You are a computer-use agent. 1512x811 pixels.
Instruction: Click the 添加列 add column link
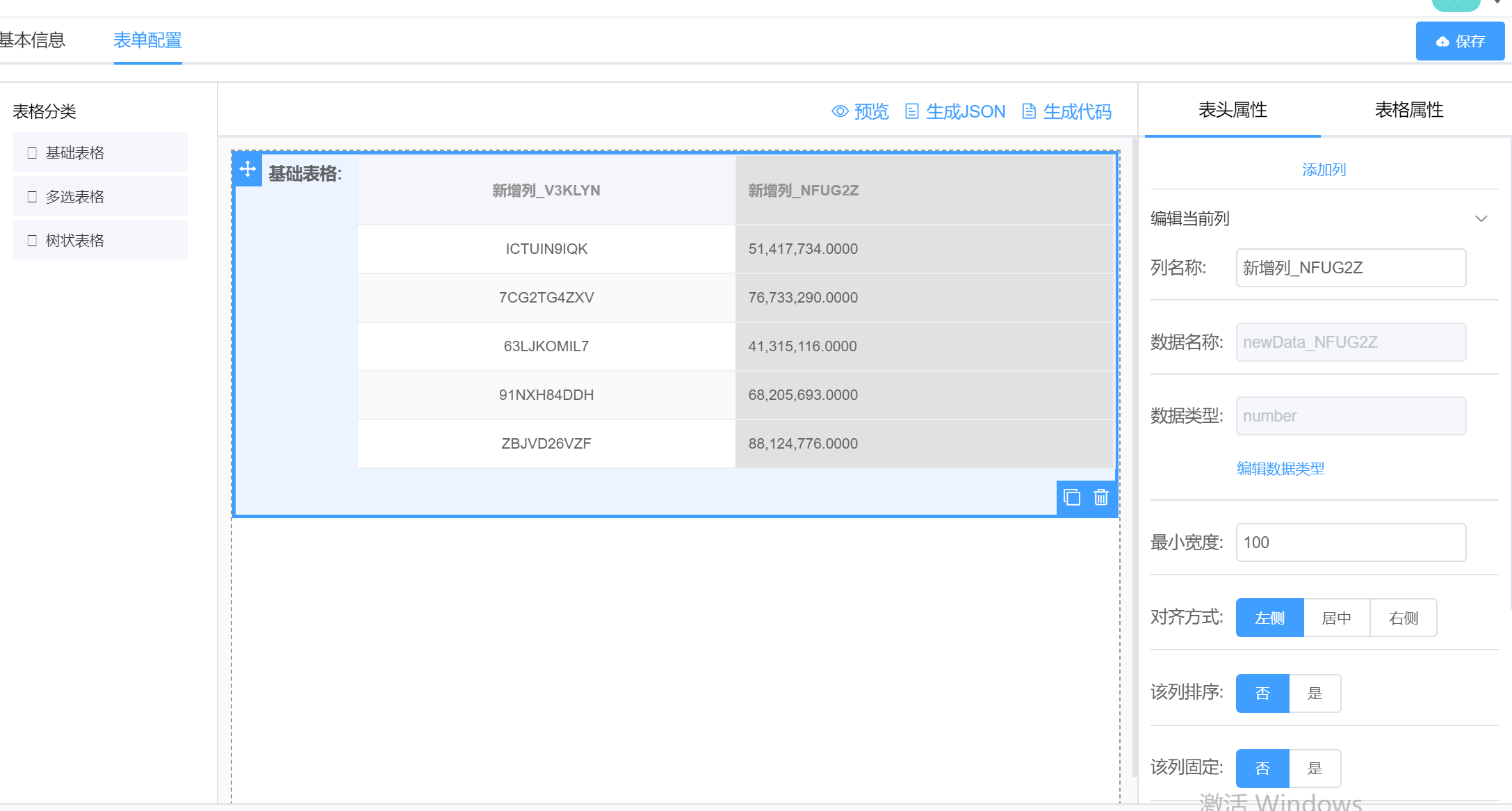[x=1324, y=170]
